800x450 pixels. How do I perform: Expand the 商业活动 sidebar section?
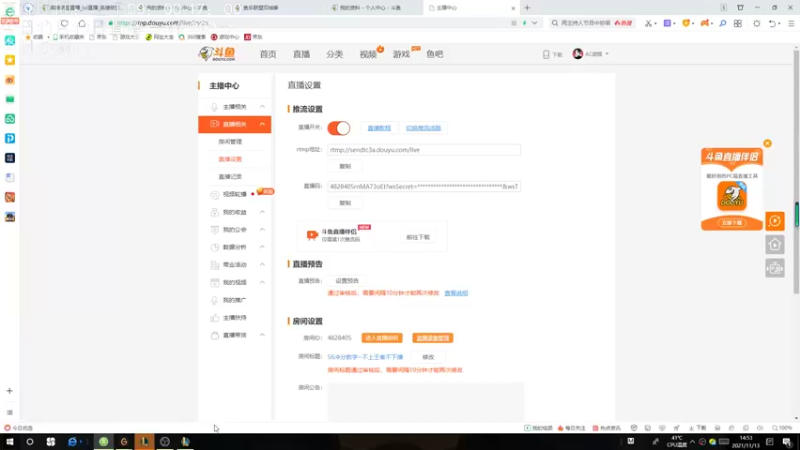262,265
